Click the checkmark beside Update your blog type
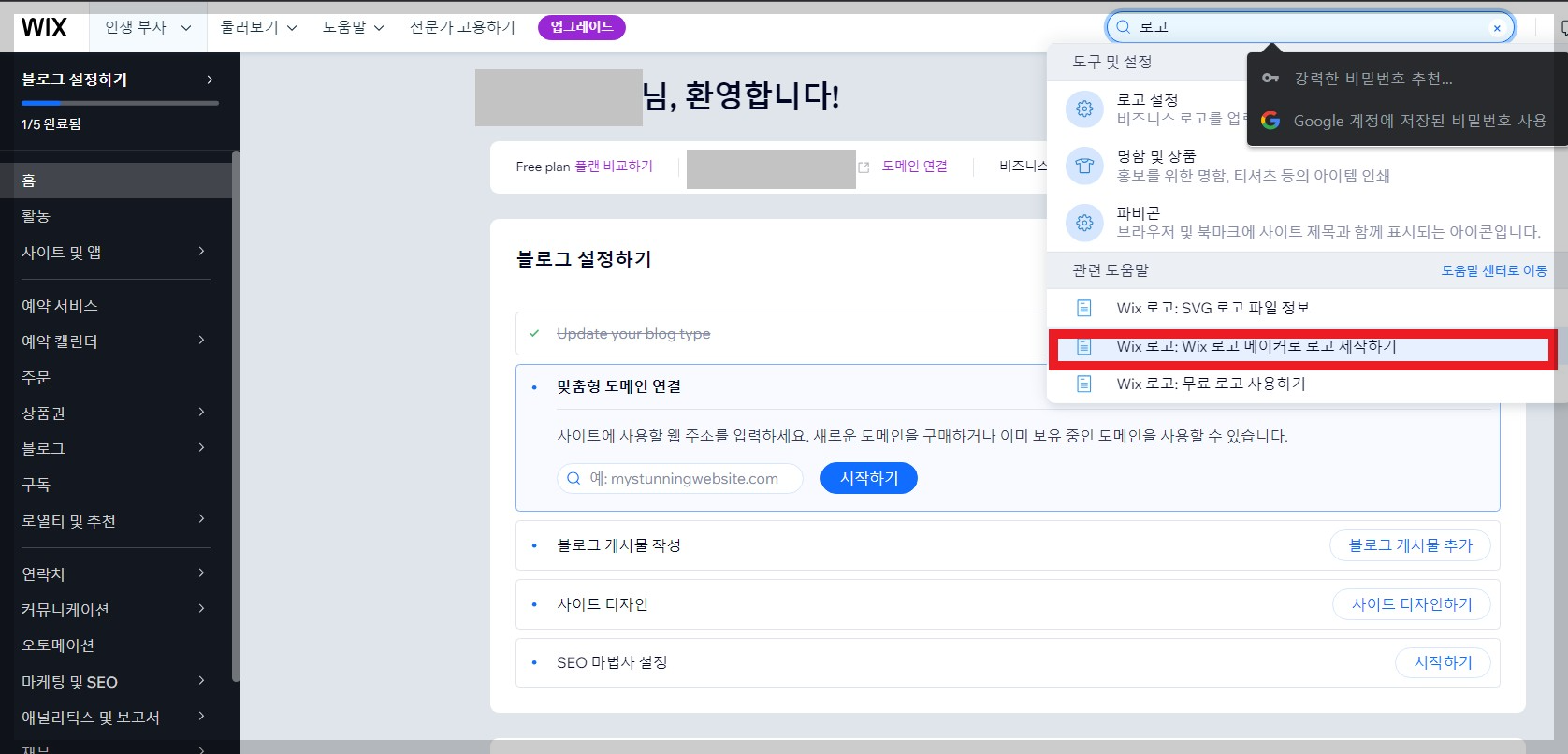The width and height of the screenshot is (1568, 754). tap(534, 333)
